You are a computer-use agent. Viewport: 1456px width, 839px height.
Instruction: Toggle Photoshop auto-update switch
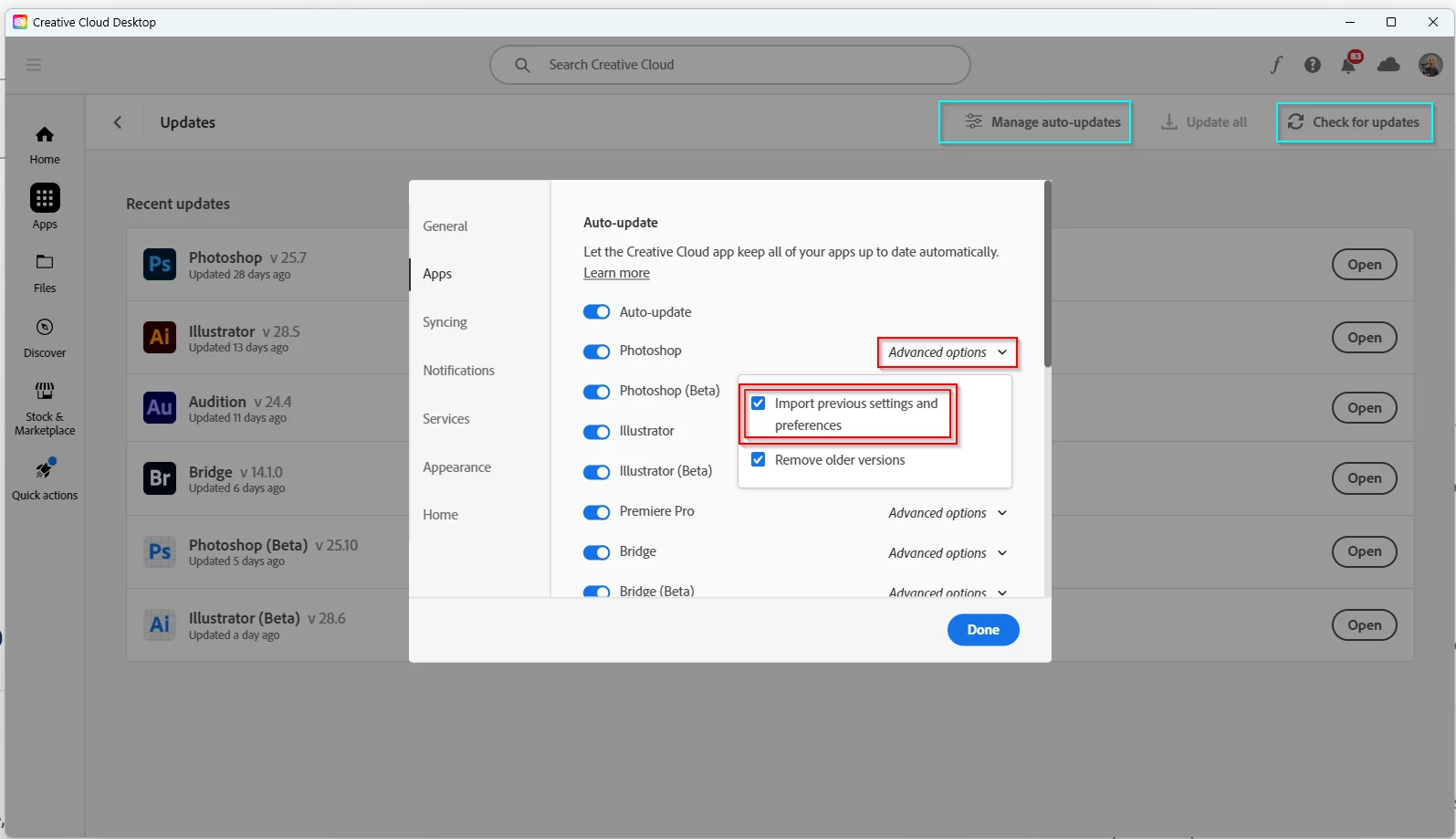[596, 351]
